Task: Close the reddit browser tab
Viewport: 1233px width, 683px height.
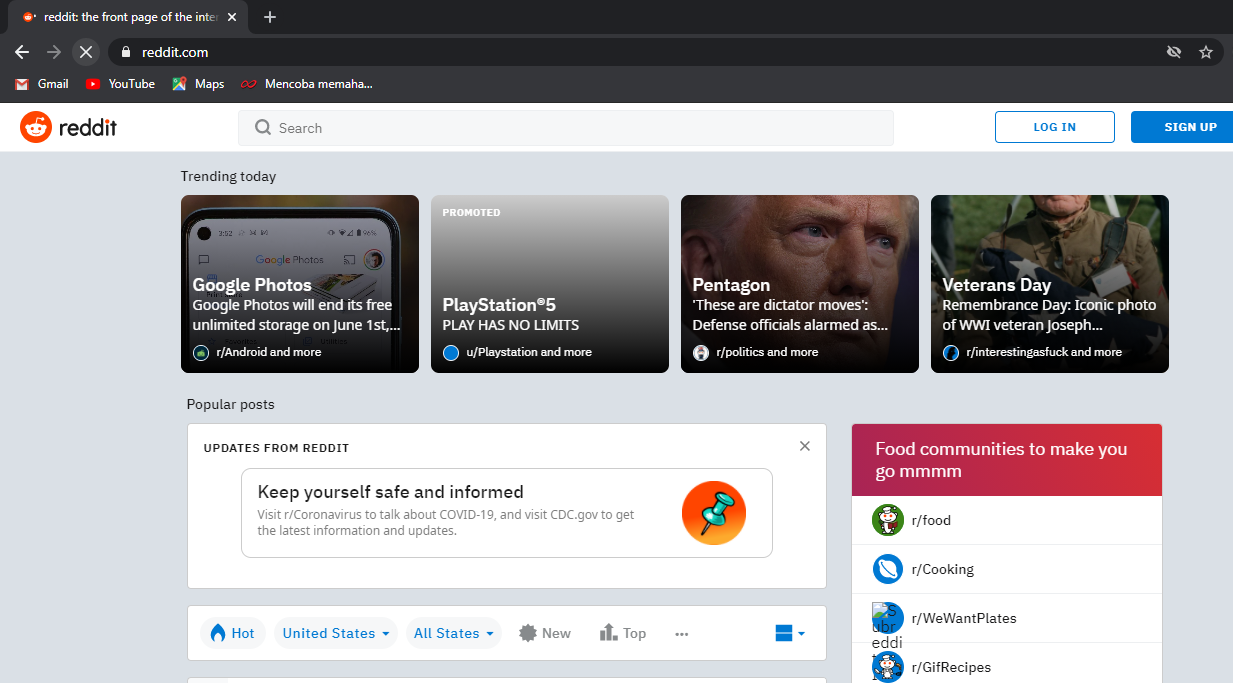Action: tap(232, 17)
